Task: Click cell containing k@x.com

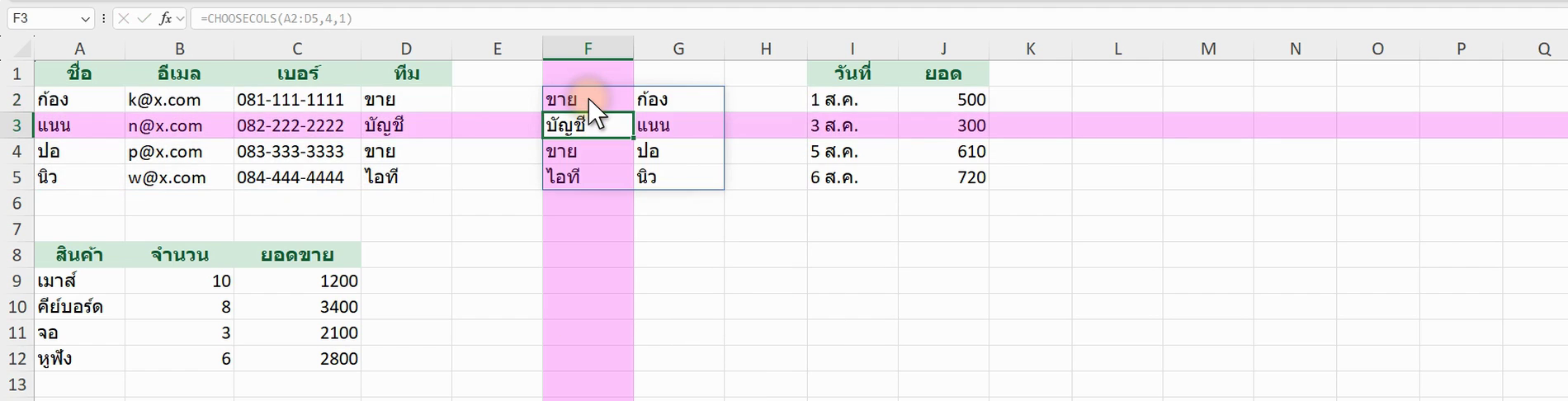Action: tap(179, 100)
